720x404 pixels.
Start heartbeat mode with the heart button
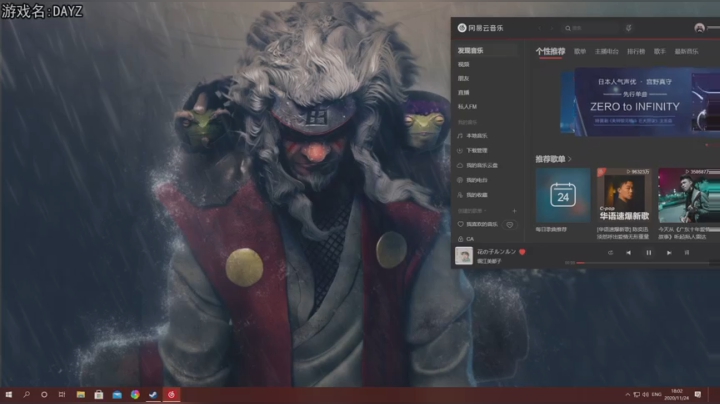pos(510,224)
